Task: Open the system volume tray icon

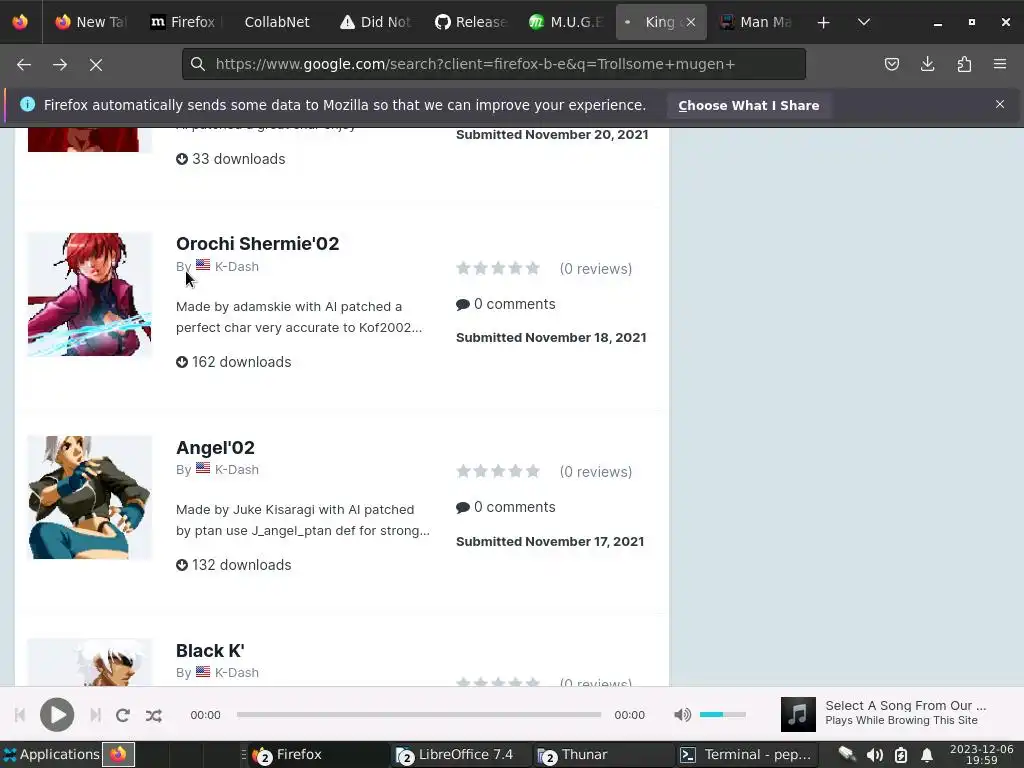Action: pos(875,755)
